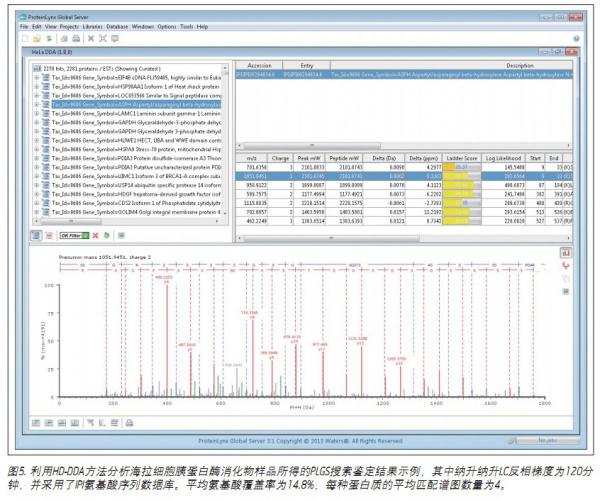The image size is (600, 500).
Task: Open the Tools menu
Action: coord(186,26)
